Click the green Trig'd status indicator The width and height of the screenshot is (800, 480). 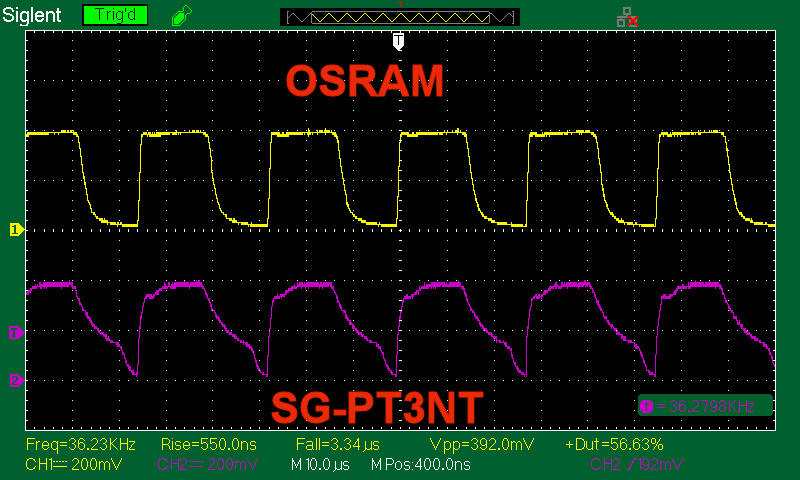[x=115, y=15]
